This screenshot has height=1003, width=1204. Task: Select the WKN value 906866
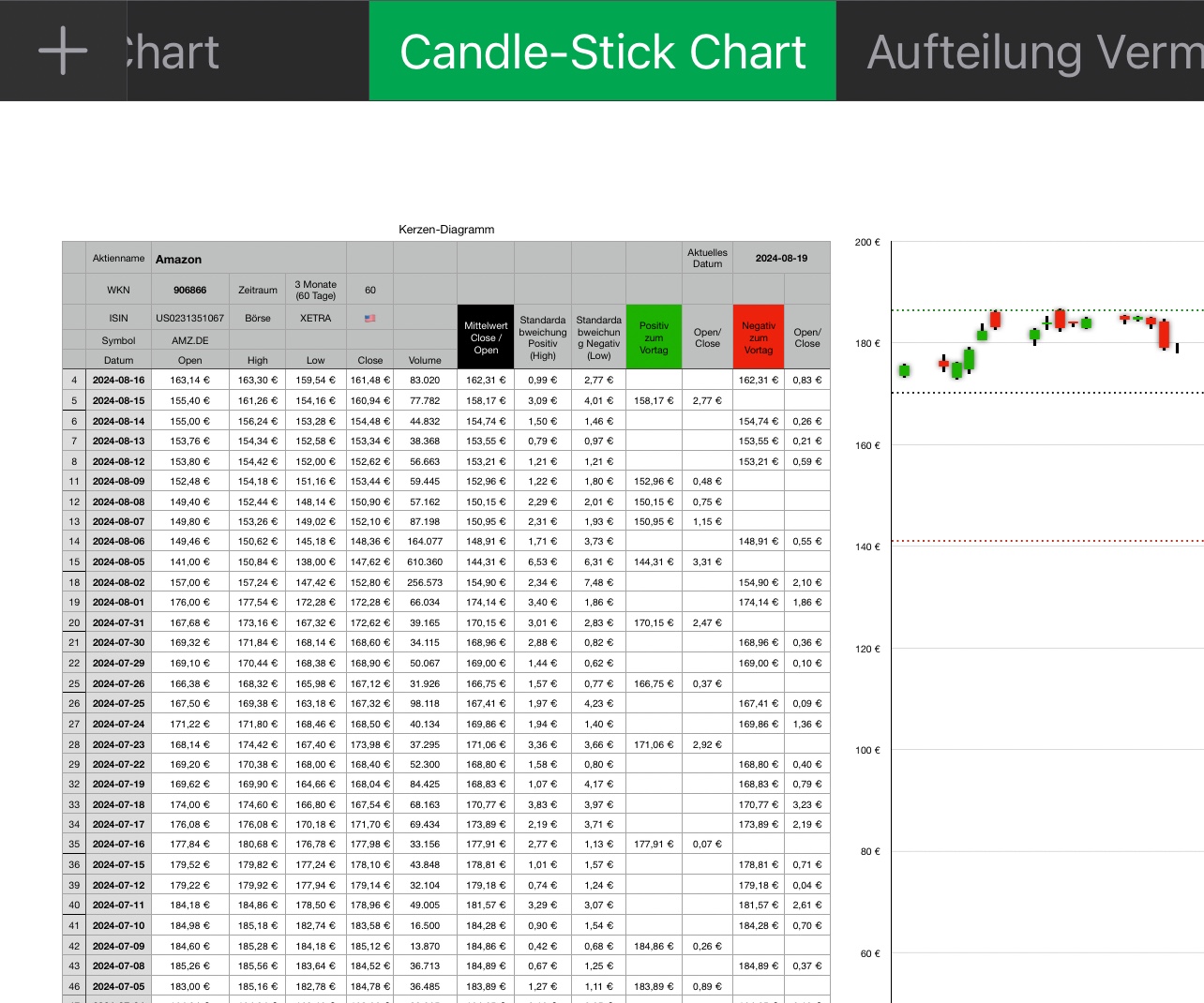[190, 290]
